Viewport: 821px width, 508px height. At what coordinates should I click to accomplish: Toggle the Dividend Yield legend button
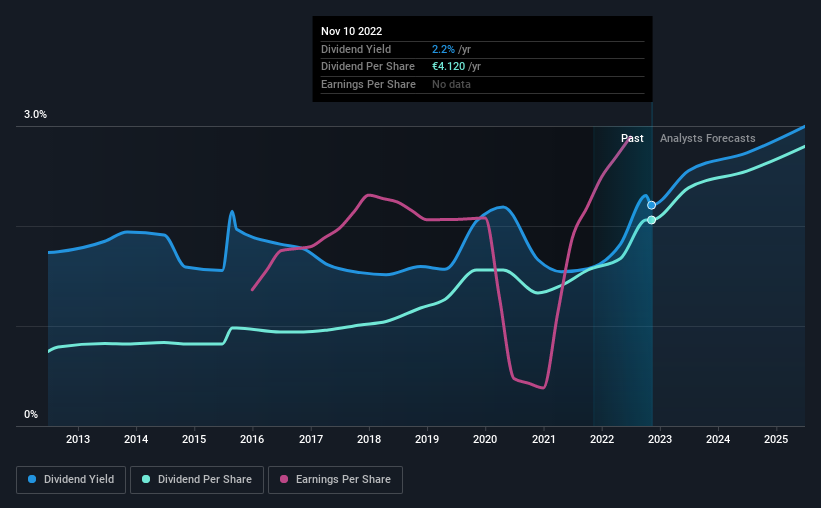(x=71, y=480)
